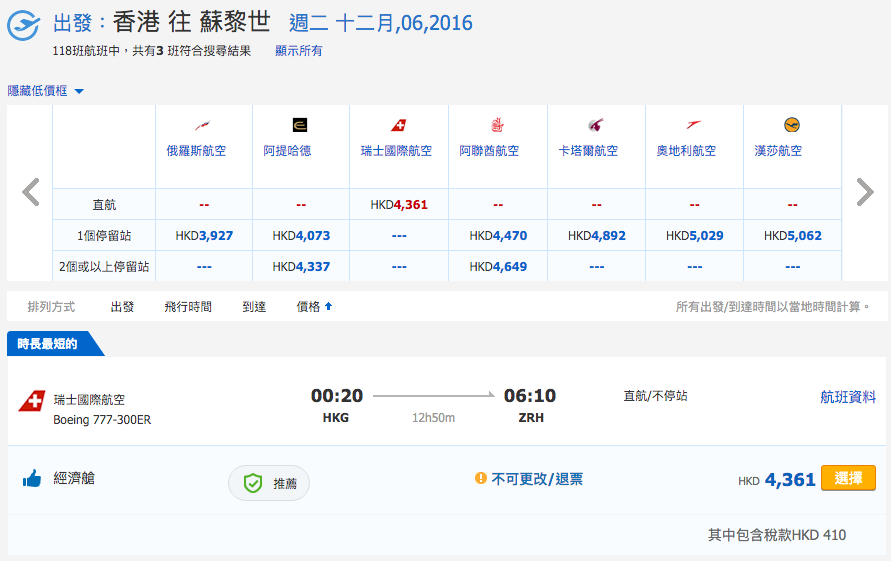Click the 經濟艙 cabin class label
Viewport: 891px width, 561px height.
pyautogui.click(x=74, y=478)
